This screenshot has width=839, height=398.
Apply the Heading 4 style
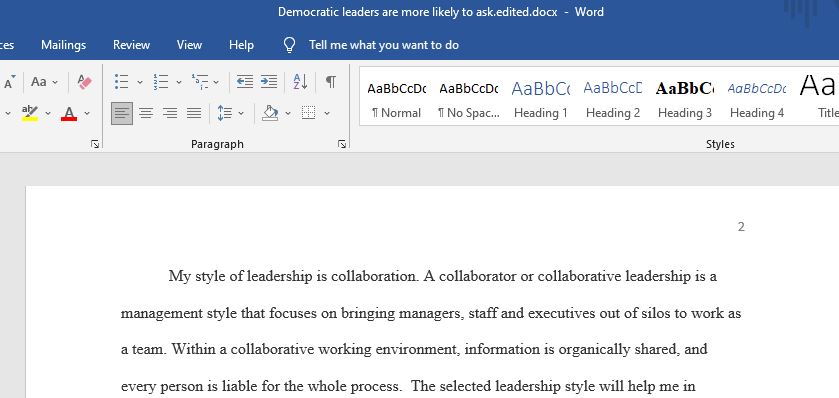[757, 101]
